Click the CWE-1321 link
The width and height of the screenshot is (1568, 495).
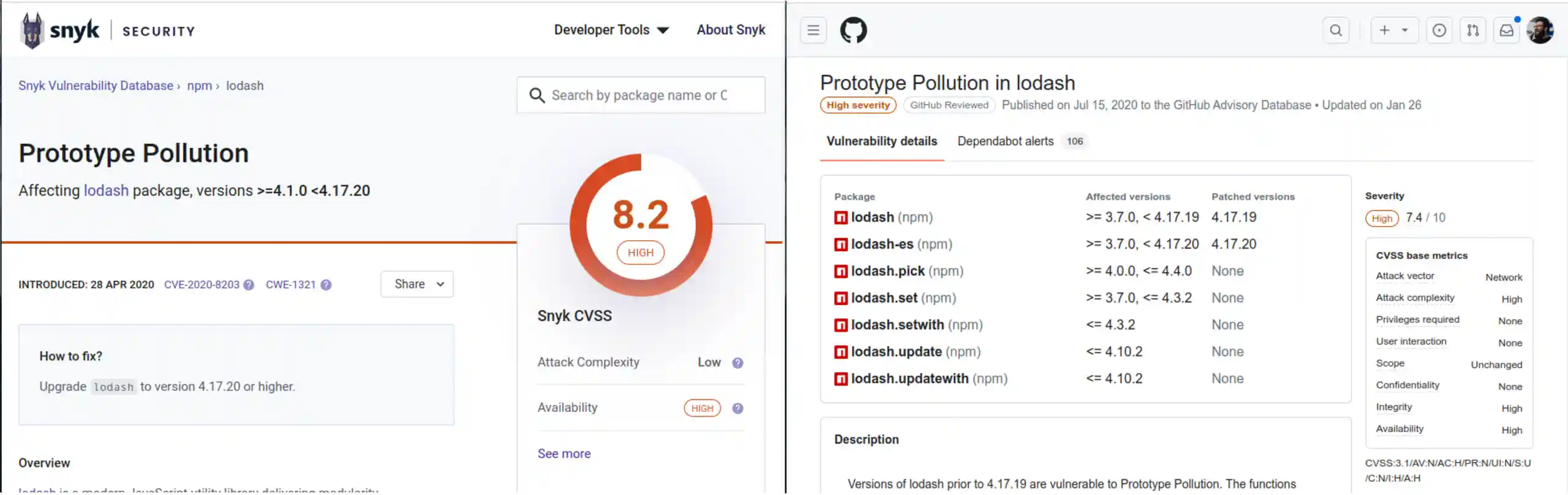[x=290, y=285]
